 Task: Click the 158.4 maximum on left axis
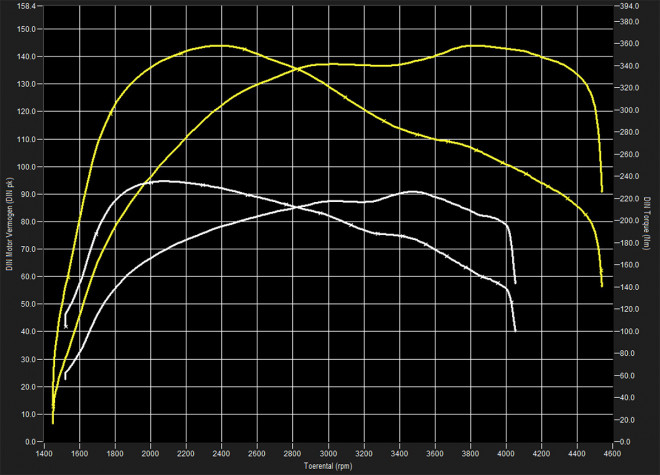click(x=27, y=6)
